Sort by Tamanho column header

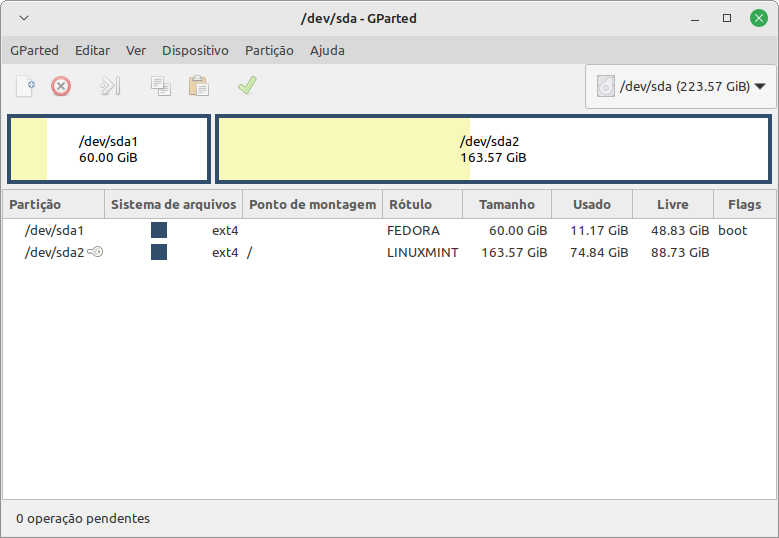(507, 204)
